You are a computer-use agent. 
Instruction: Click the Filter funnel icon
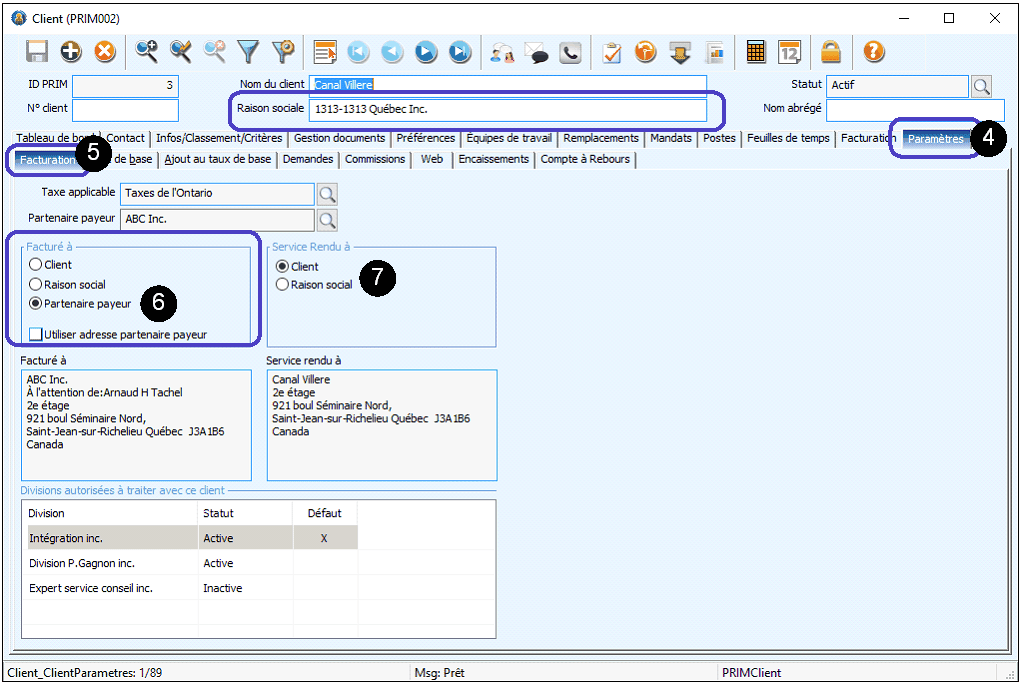click(248, 51)
